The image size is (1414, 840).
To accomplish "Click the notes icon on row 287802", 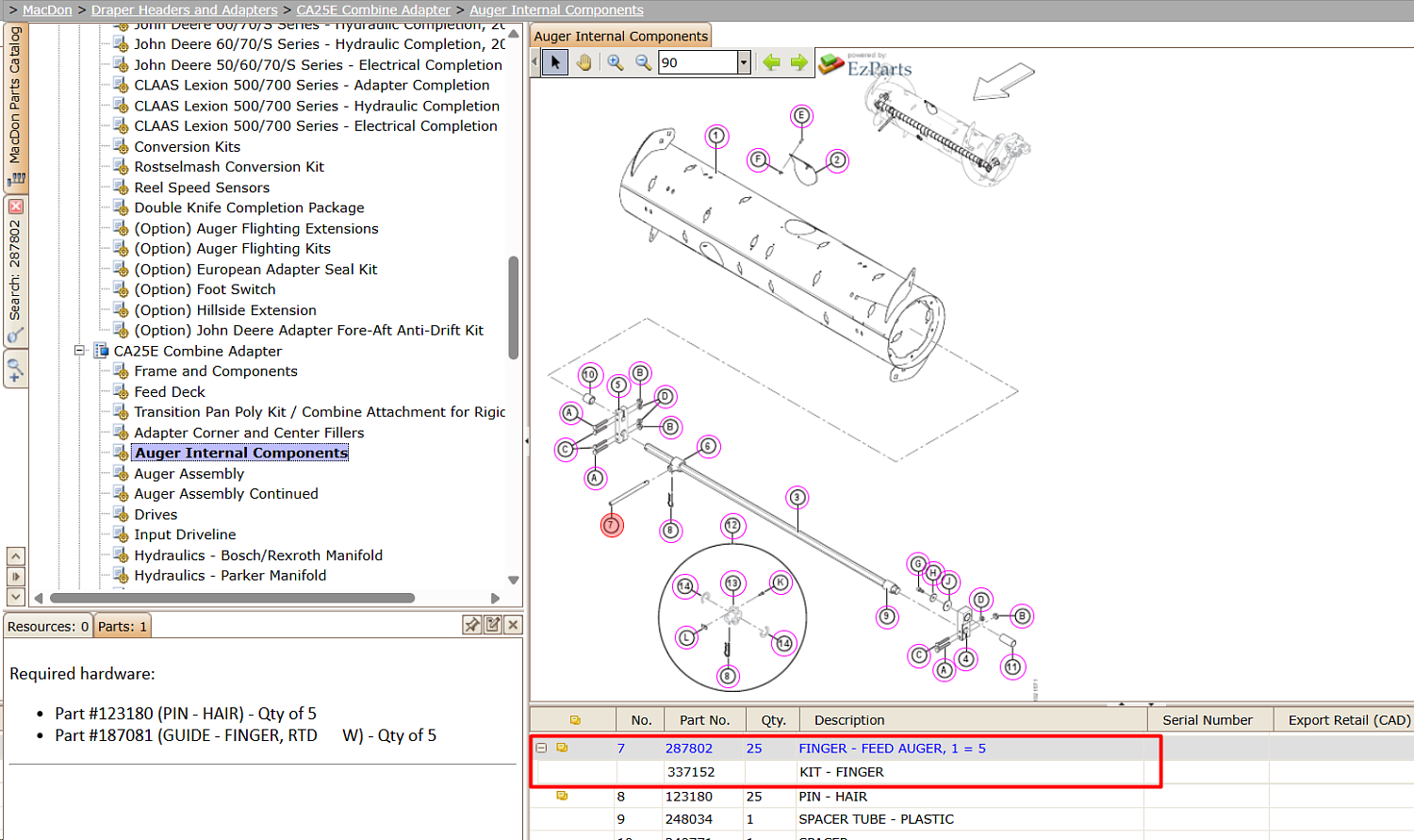I will 562,748.
